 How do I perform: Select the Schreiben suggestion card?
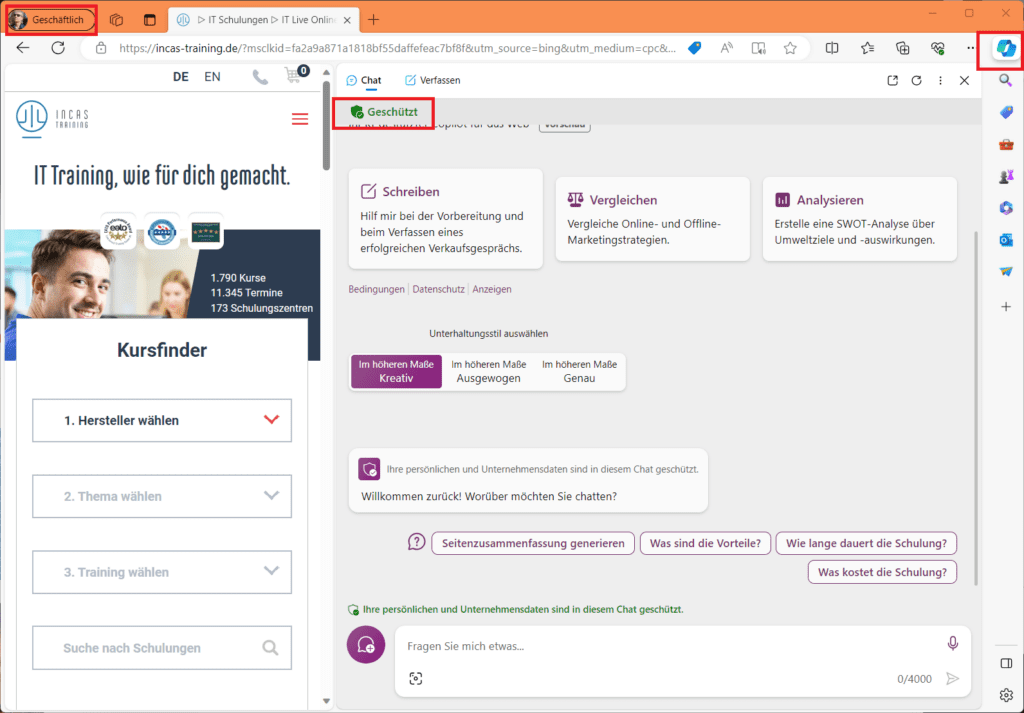[x=445, y=219]
